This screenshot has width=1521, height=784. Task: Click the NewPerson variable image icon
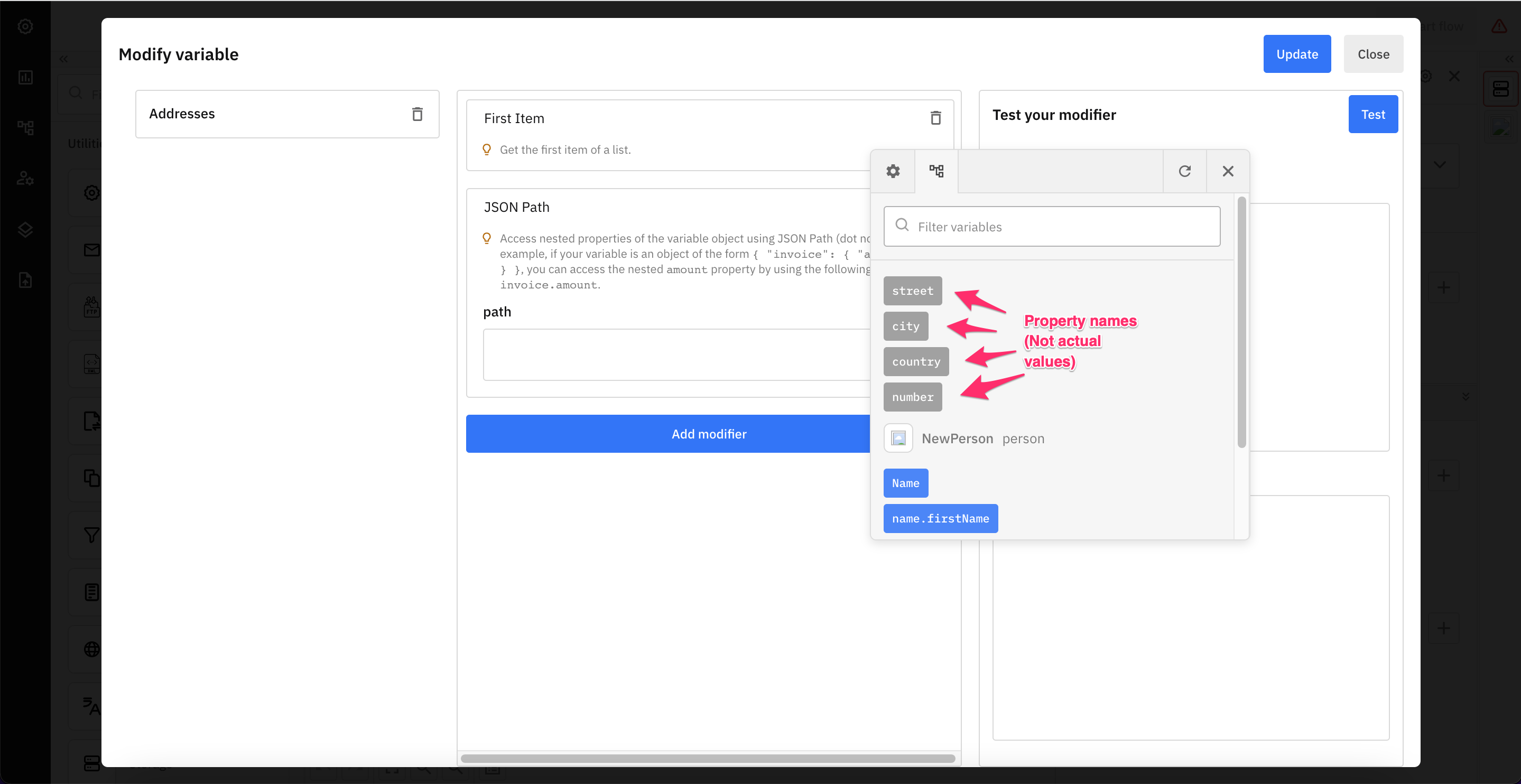898,438
